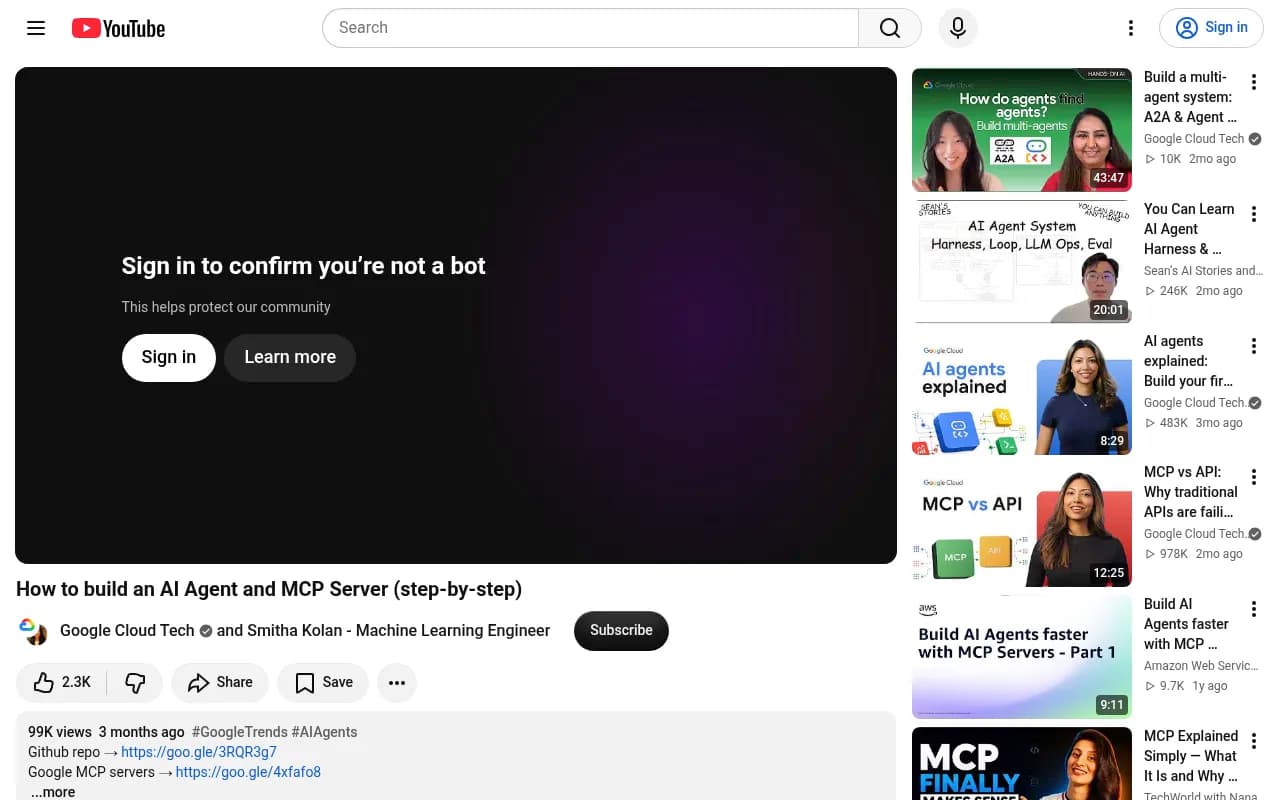The height and width of the screenshot is (800, 1280).
Task: Open the Github repo goo.gle/3RQR3g7 link
Action: coord(199,752)
